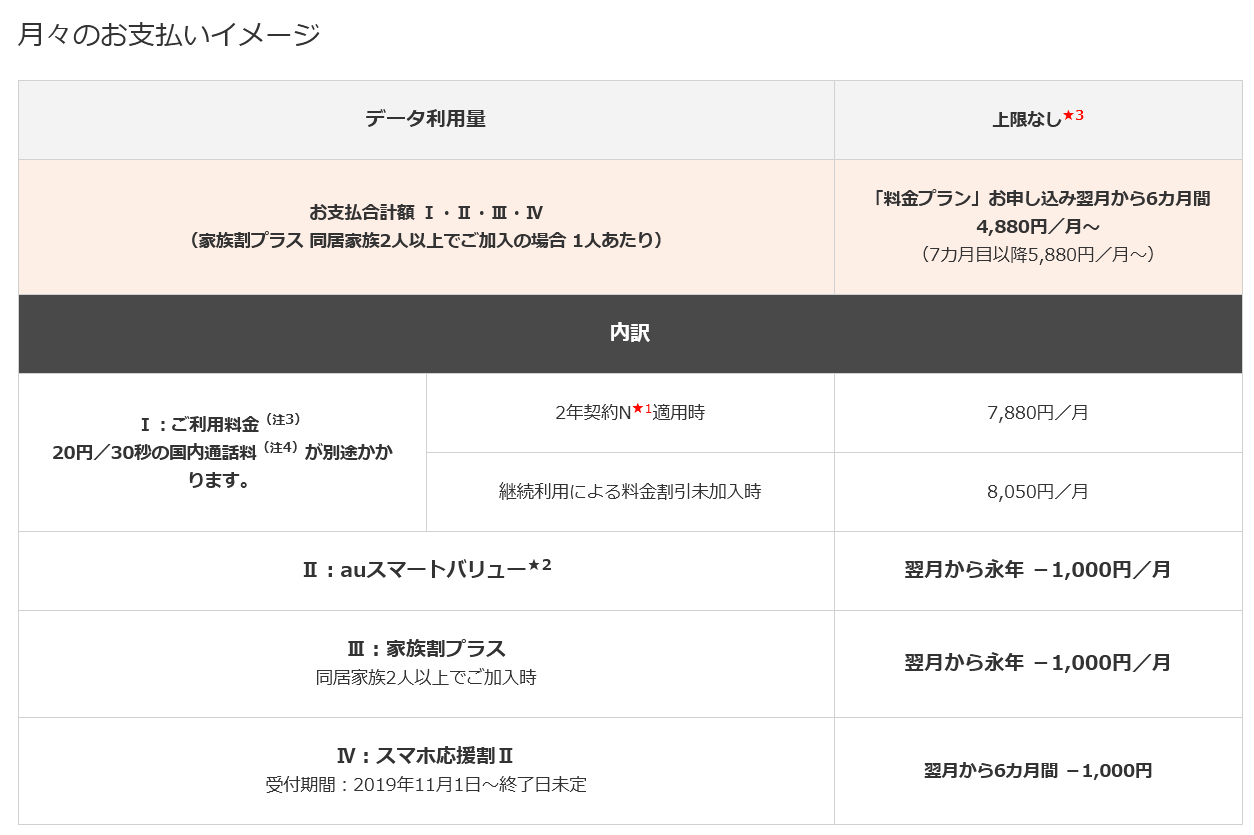The image size is (1254, 835).
Task: Select the 4,880円／月～ price text
Action: pyautogui.click(x=1038, y=226)
